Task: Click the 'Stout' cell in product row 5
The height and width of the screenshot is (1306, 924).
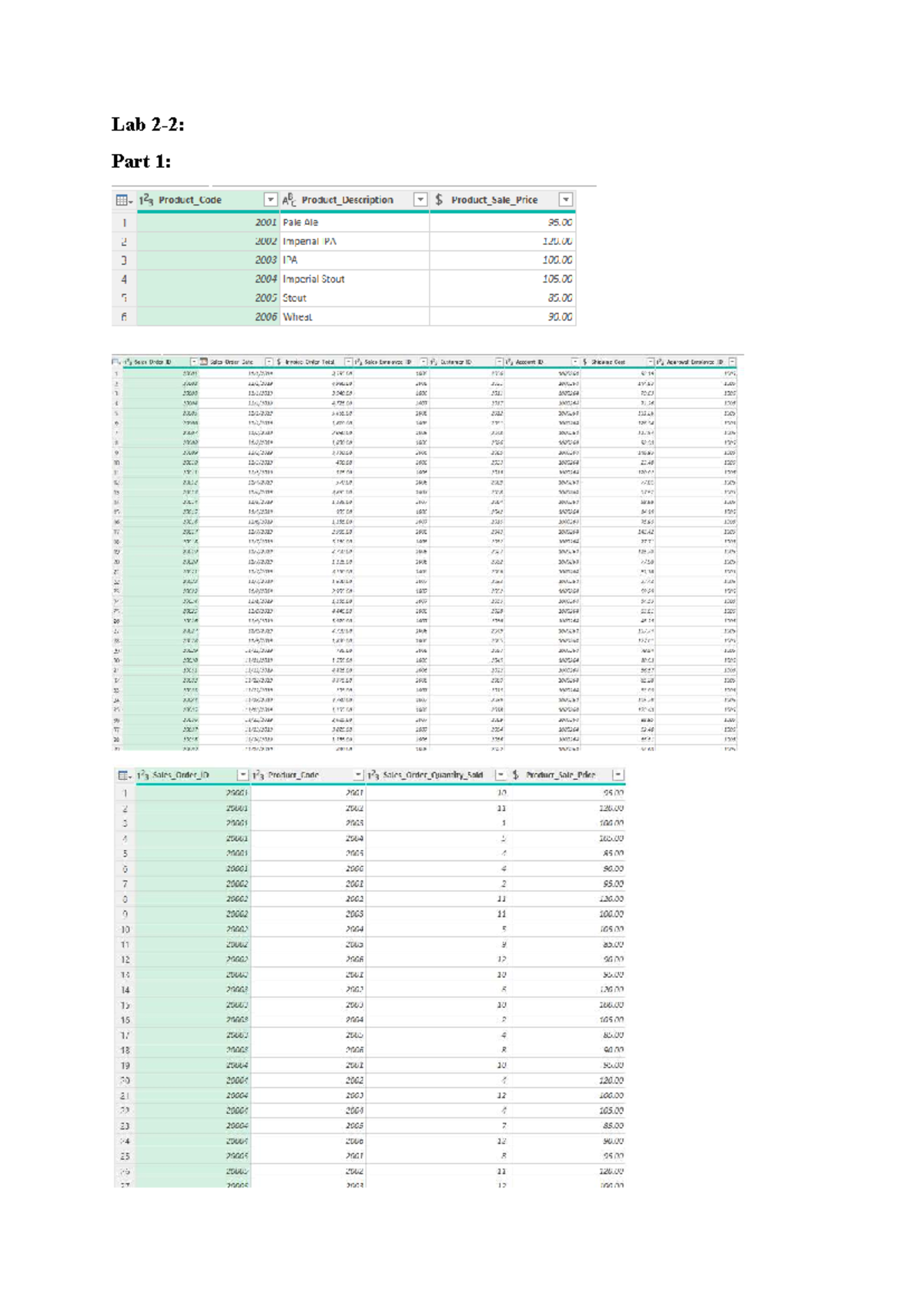Action: click(353, 297)
